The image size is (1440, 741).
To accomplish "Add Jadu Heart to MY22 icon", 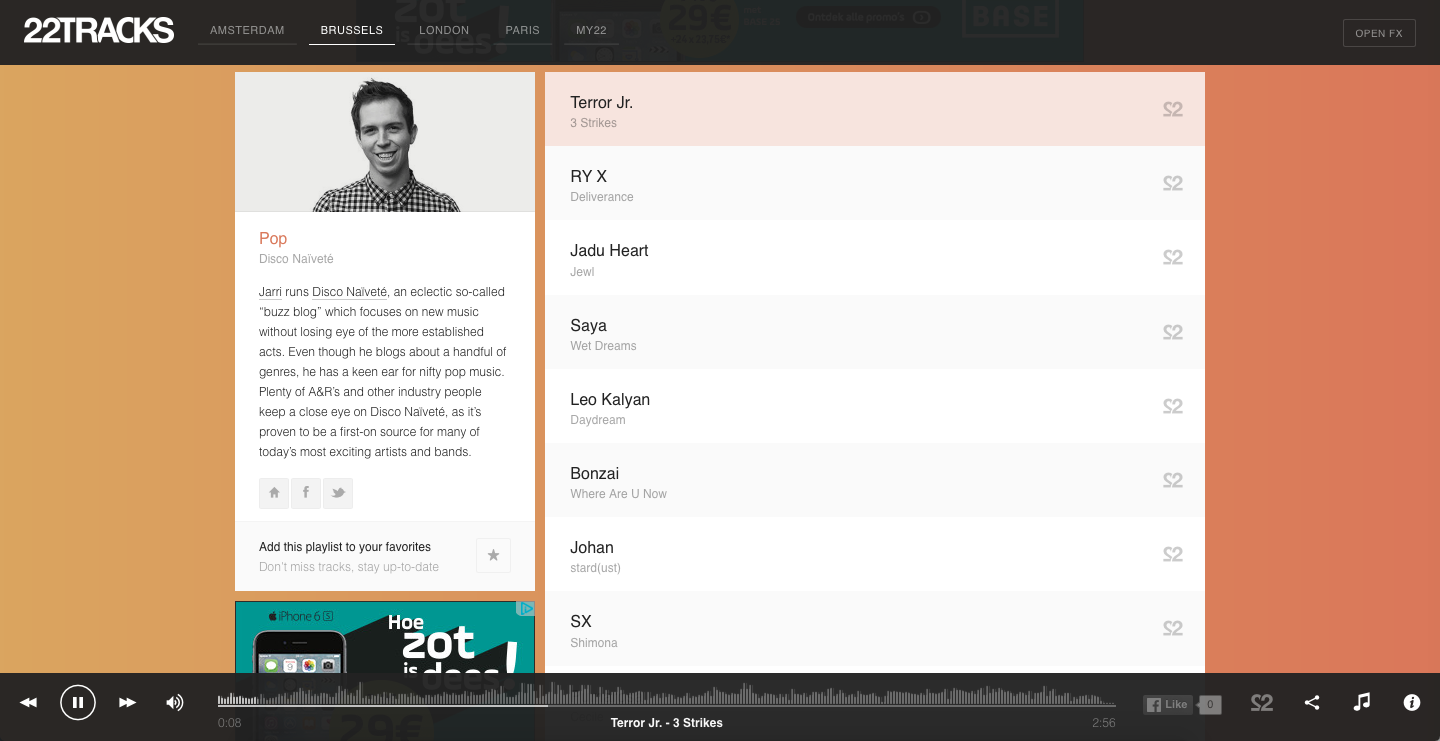I will click(x=1173, y=257).
